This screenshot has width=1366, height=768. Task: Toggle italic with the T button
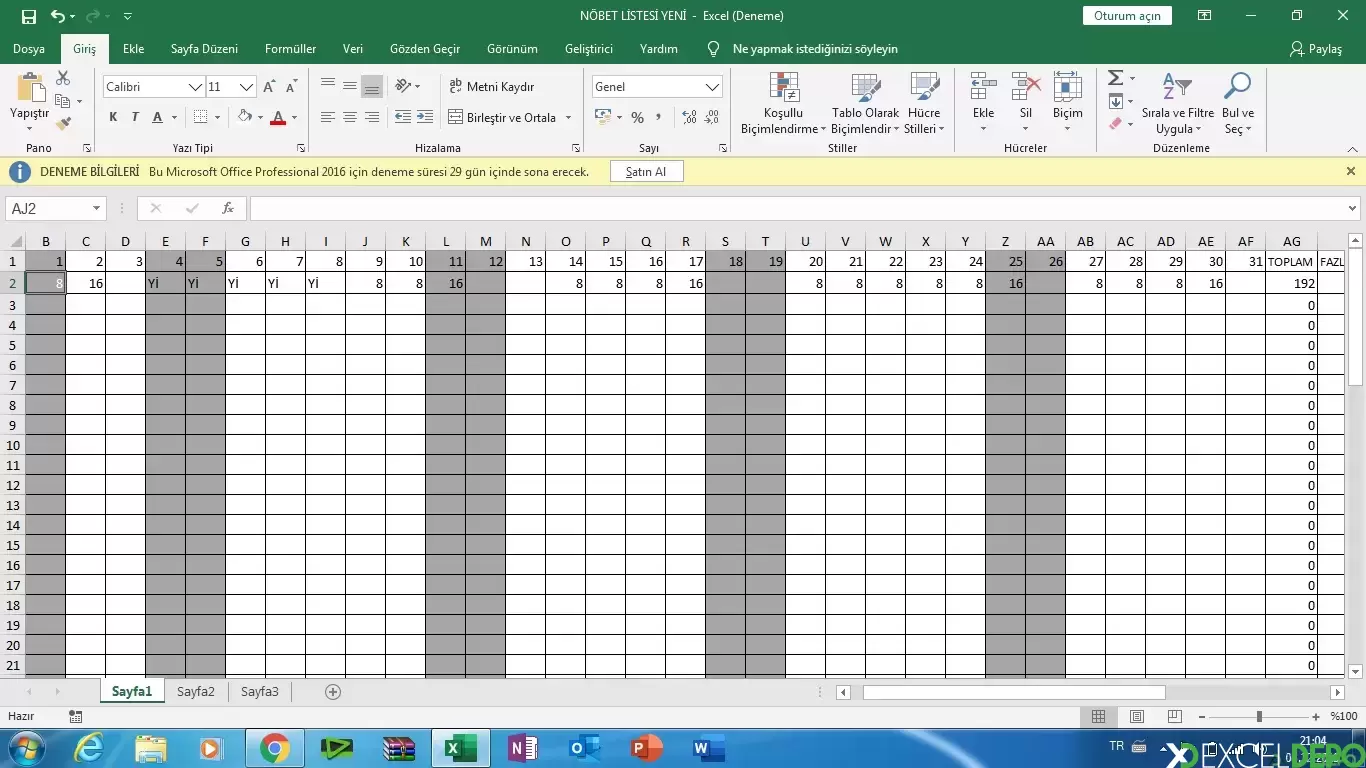[135, 117]
